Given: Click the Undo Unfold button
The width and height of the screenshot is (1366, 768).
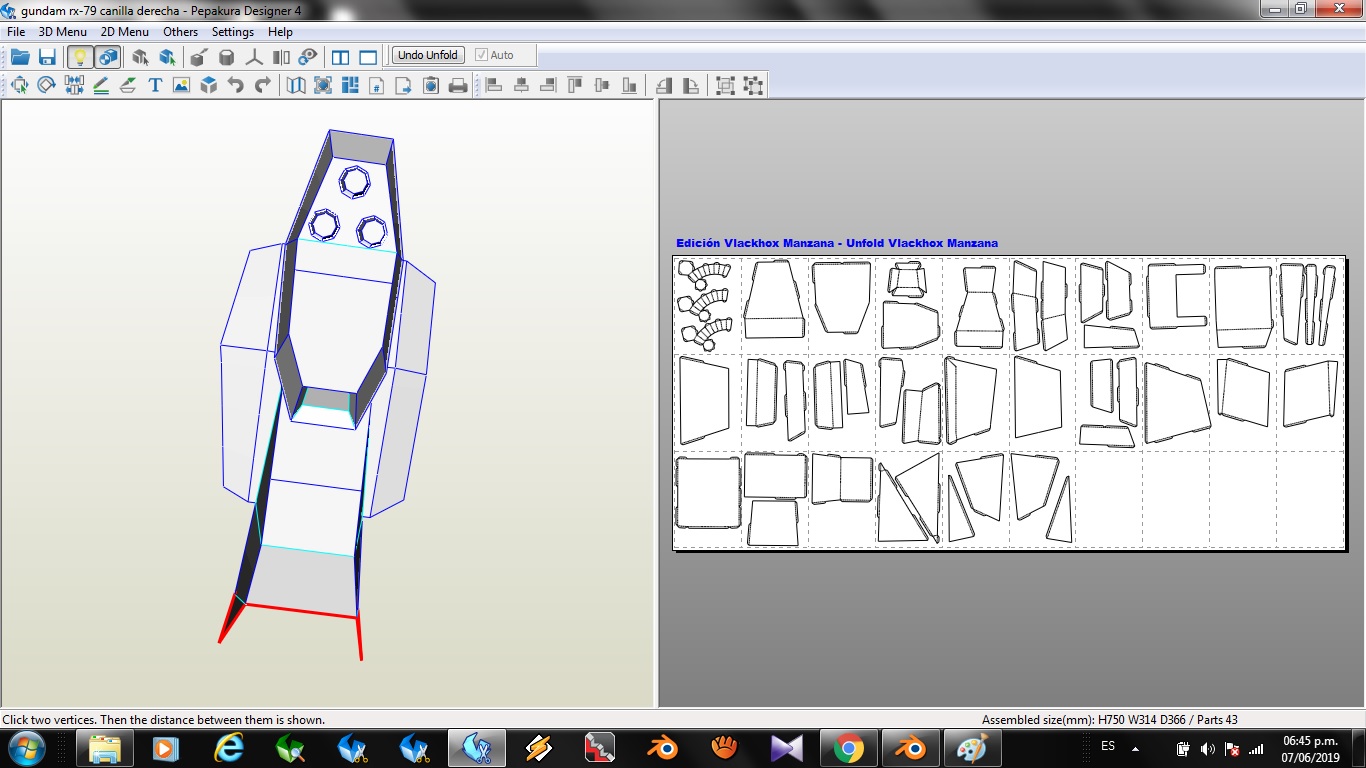Looking at the screenshot, I should pyautogui.click(x=428, y=55).
